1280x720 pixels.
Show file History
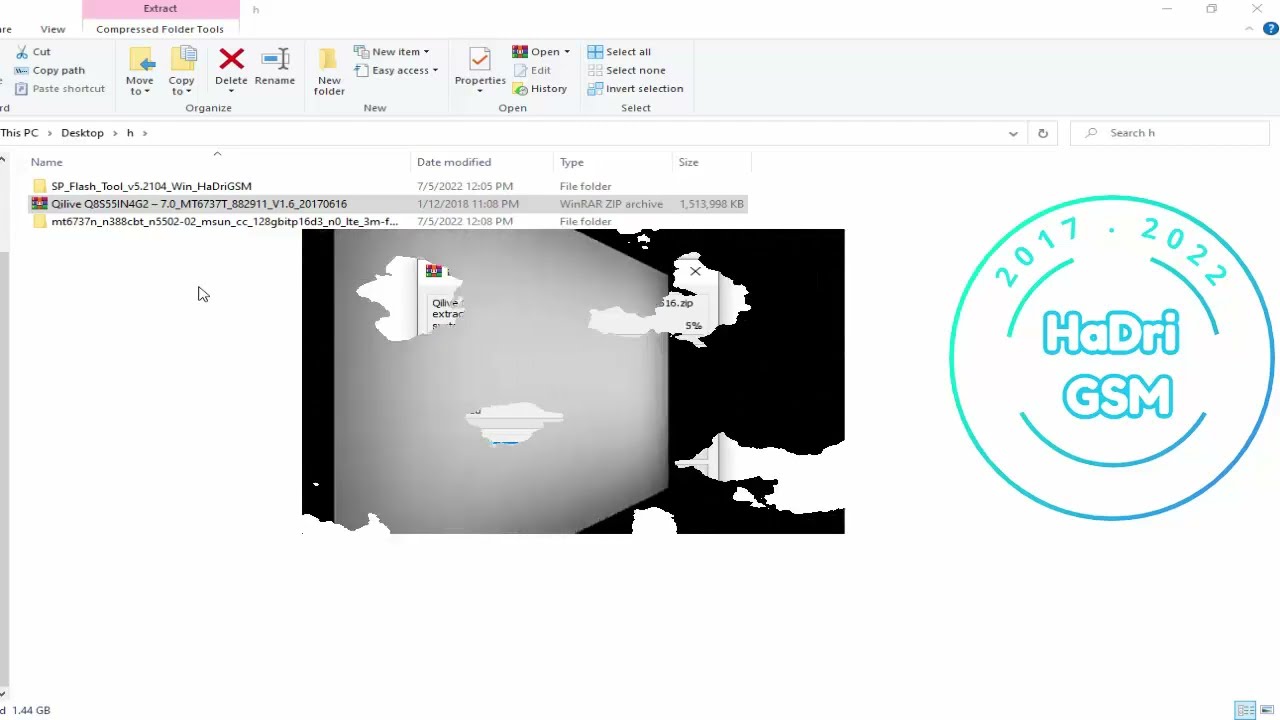coord(540,89)
